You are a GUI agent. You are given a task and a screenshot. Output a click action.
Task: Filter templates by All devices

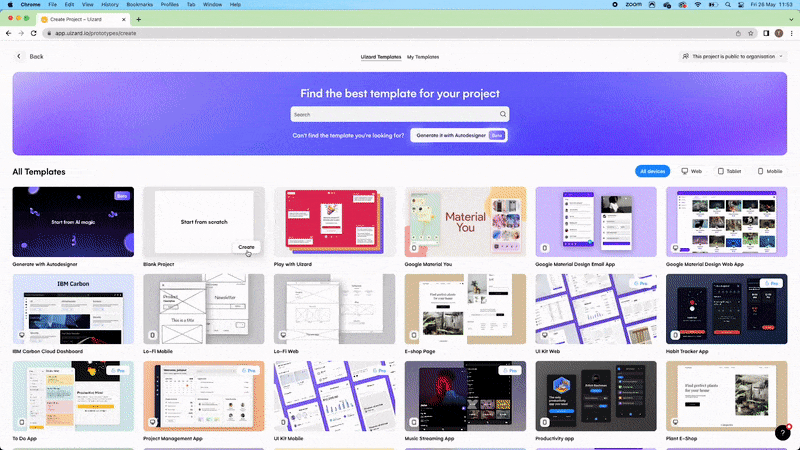652,171
